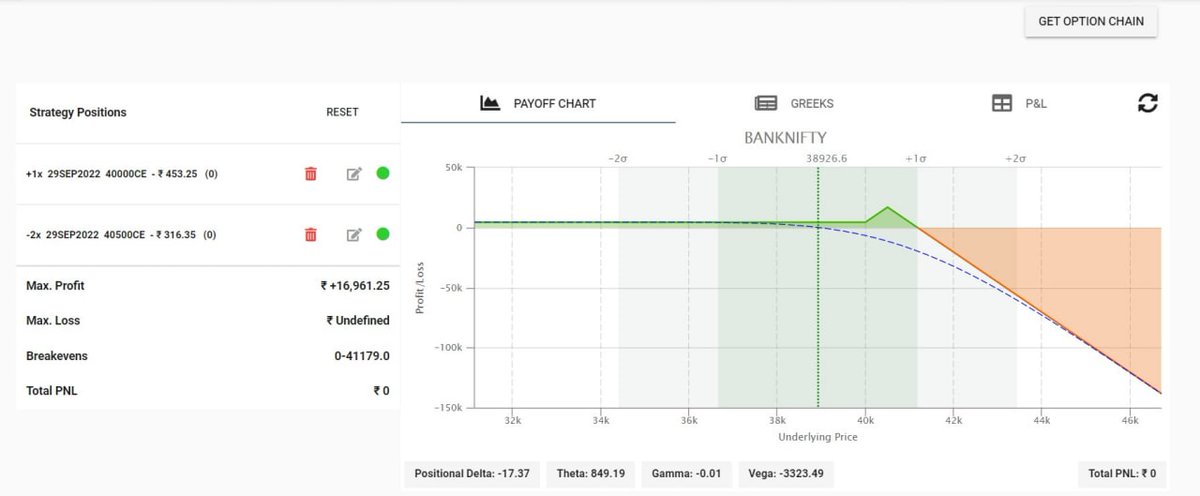This screenshot has width=1200, height=496.
Task: Click the -2σ label above chart
Action: pos(618,158)
